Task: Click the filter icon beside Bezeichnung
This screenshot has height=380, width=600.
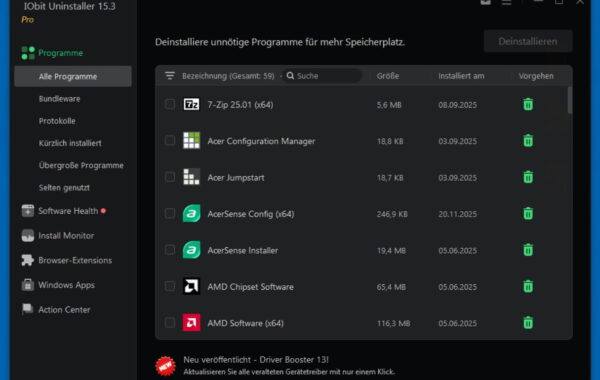Action: tap(170, 76)
